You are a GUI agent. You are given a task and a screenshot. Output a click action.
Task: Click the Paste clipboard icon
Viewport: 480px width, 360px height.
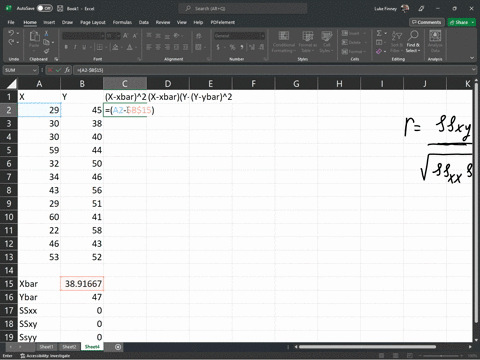pyautogui.click(x=34, y=36)
